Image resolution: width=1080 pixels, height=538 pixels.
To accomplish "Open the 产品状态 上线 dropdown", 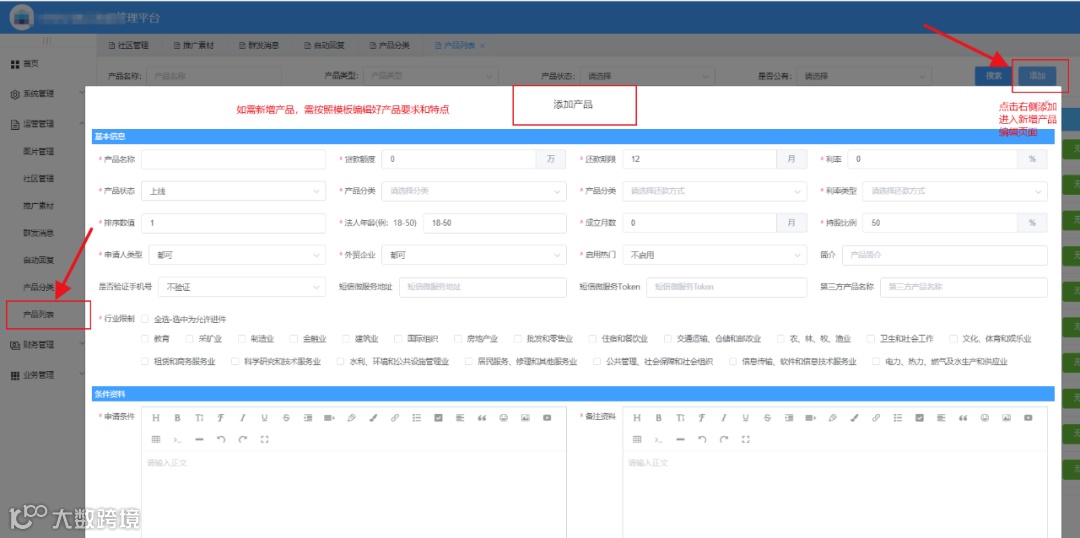I will pyautogui.click(x=233, y=191).
